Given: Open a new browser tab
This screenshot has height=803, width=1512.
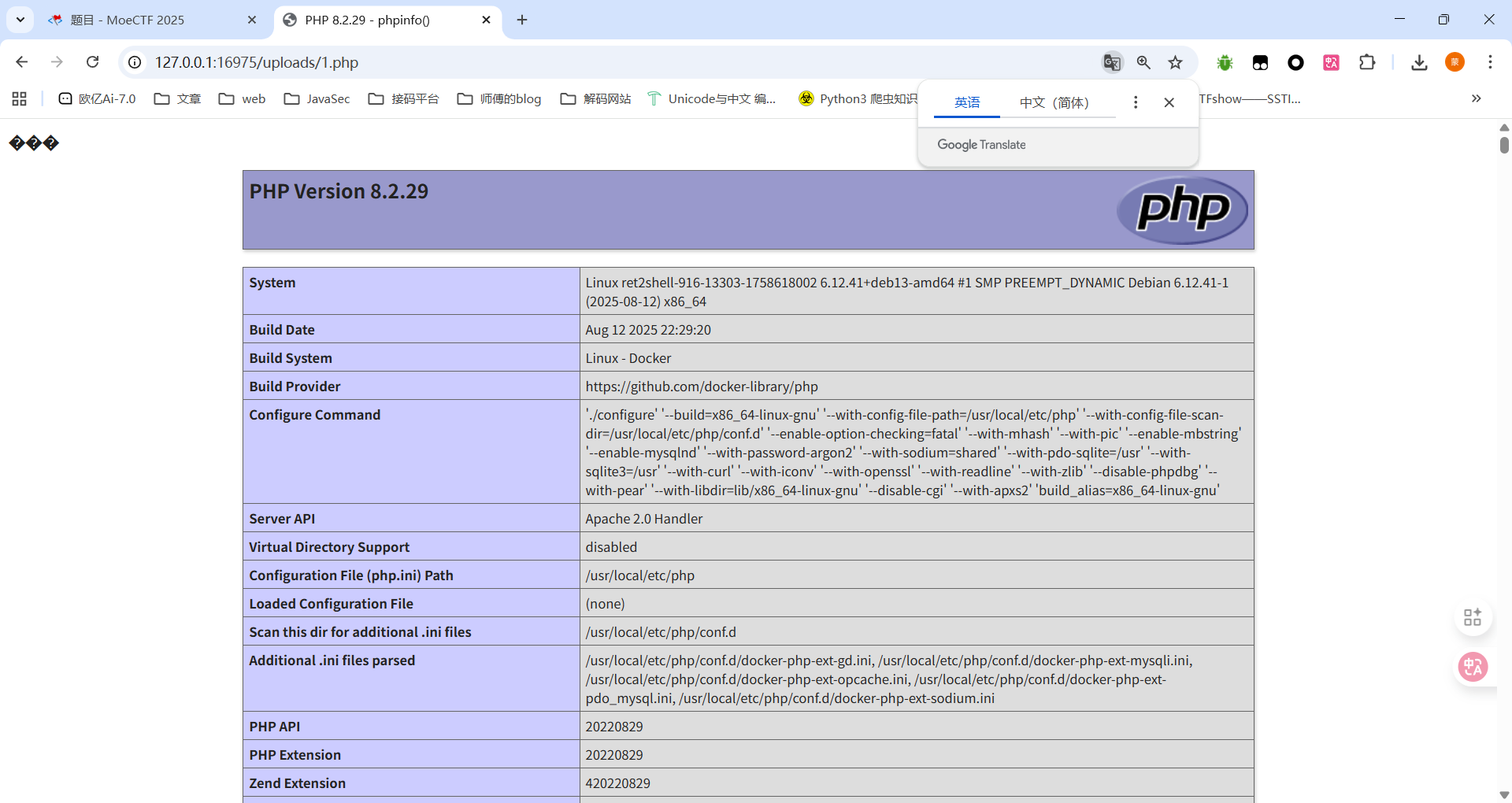Looking at the screenshot, I should (522, 20).
